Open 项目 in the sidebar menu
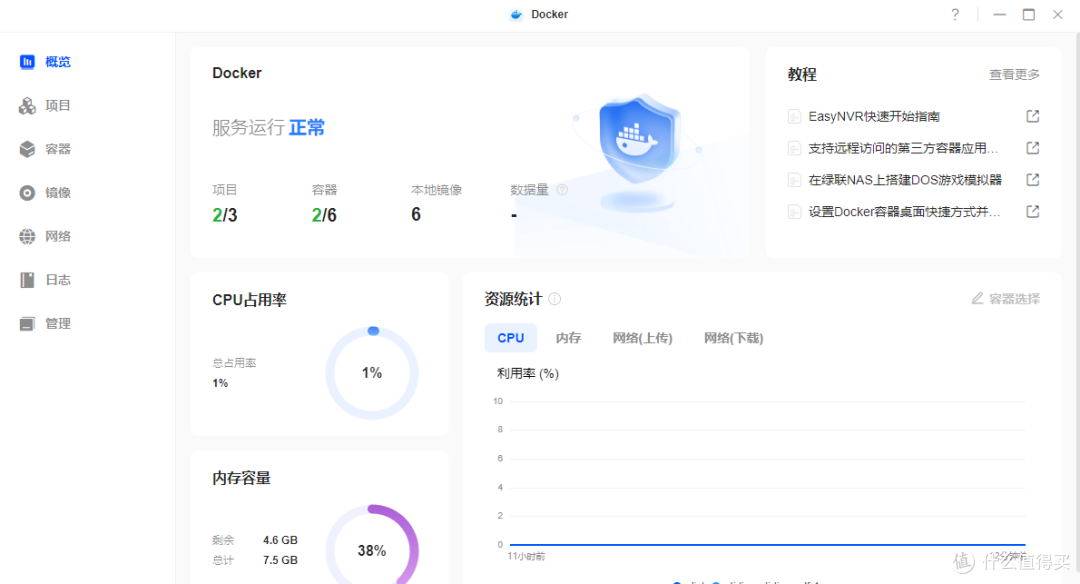Viewport: 1080px width, 584px height. click(x=58, y=105)
